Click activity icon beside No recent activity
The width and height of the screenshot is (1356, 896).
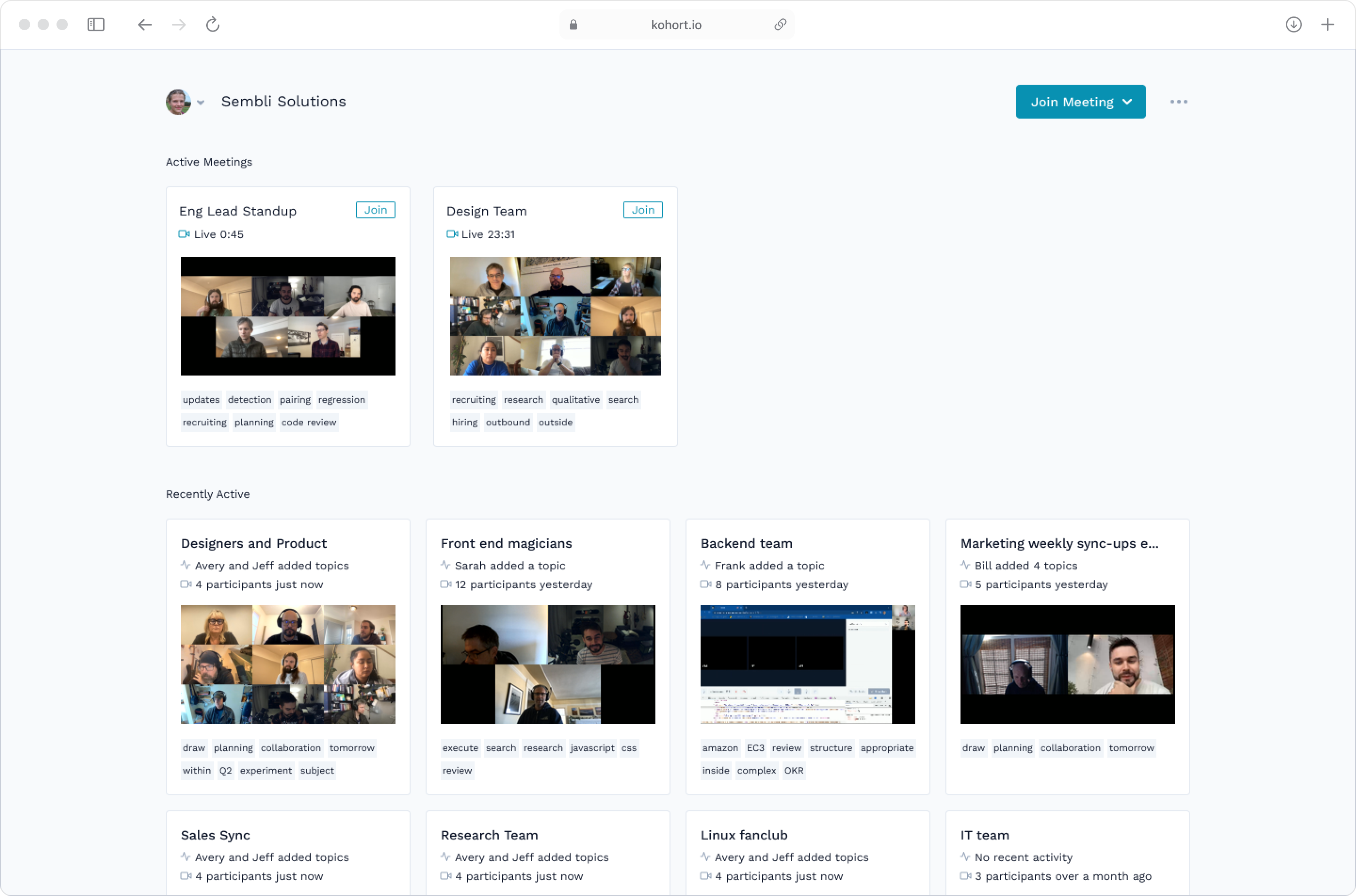[966, 856]
